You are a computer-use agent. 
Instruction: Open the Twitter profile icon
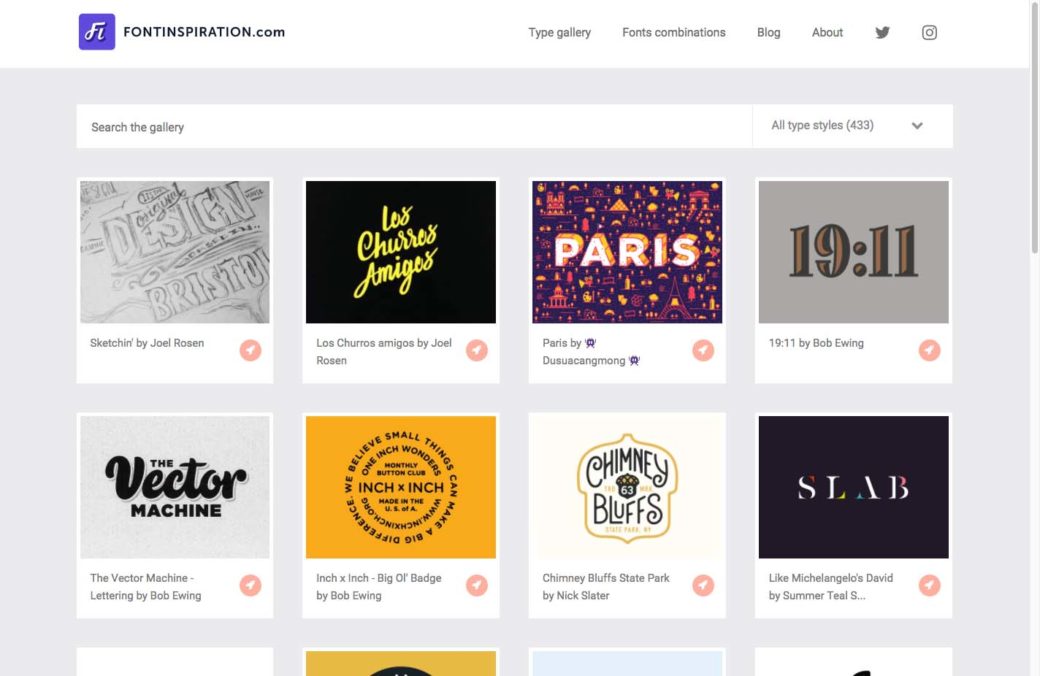pos(882,32)
